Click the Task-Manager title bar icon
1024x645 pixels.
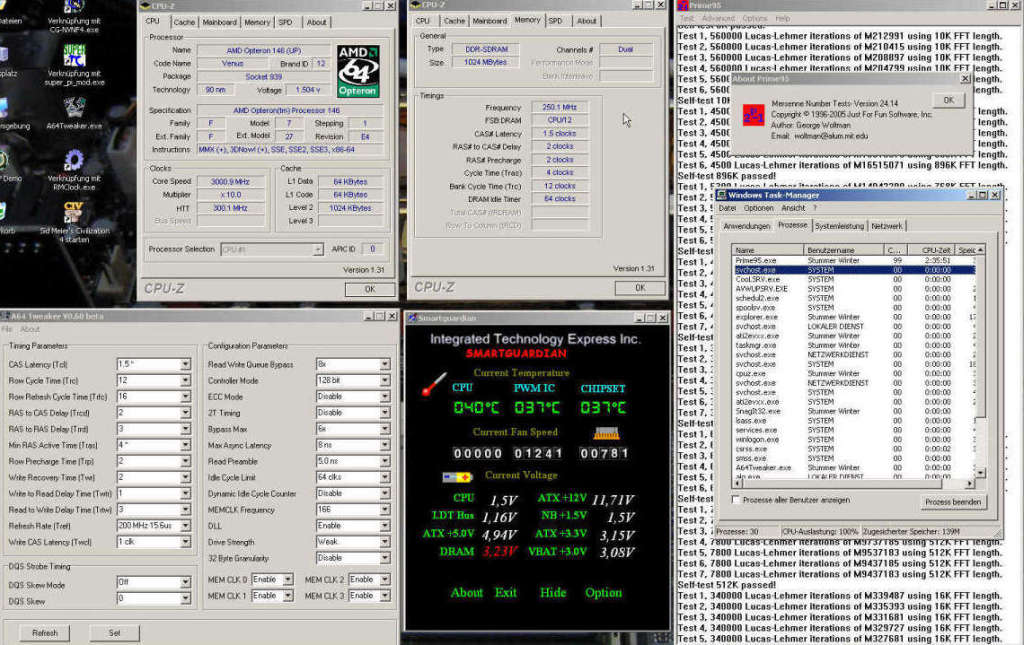coord(721,195)
